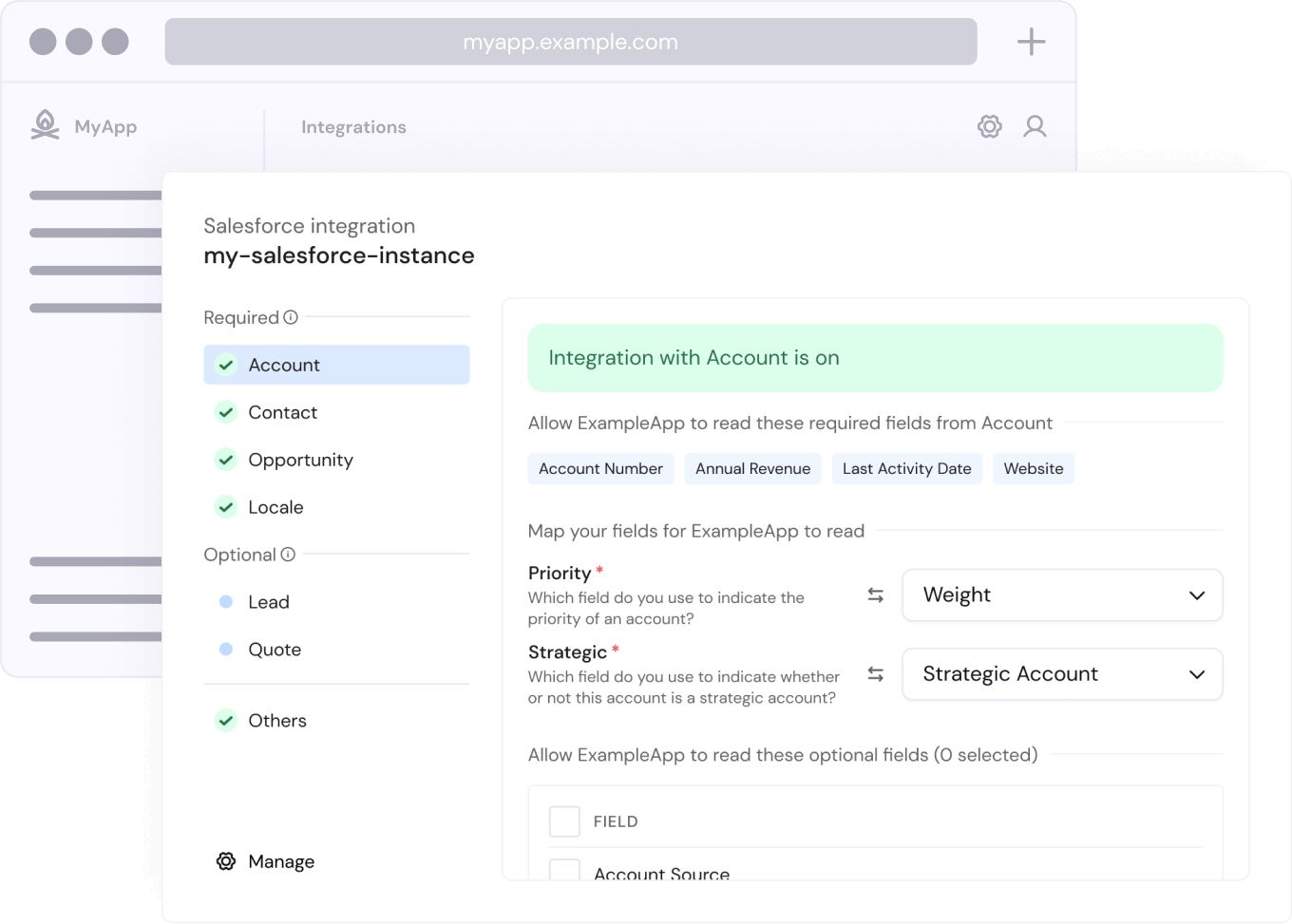The height and width of the screenshot is (924, 1292).
Task: Click the myapp.example.com address bar
Action: tap(571, 42)
